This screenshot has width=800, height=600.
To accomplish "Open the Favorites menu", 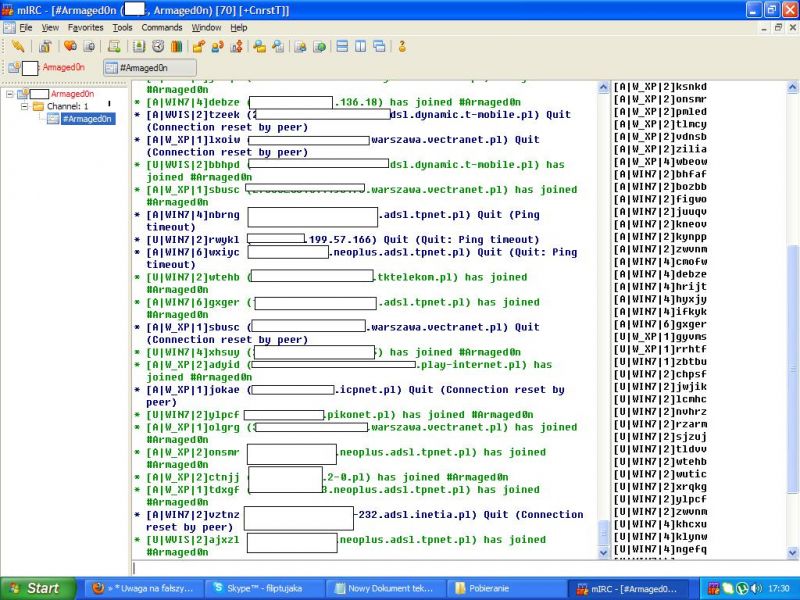I will coord(86,28).
